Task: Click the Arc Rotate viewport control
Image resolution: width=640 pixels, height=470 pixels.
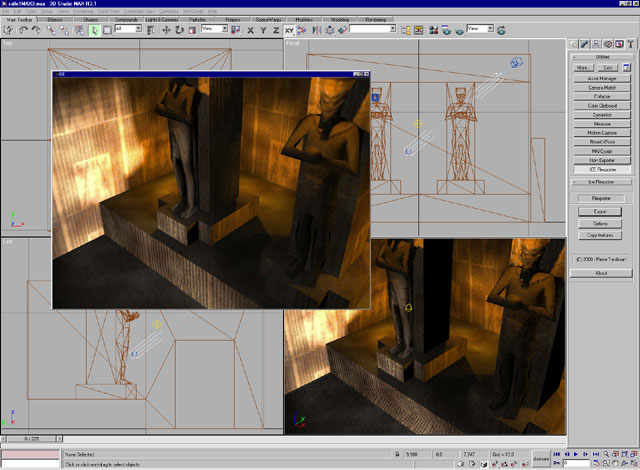Action: [624, 463]
